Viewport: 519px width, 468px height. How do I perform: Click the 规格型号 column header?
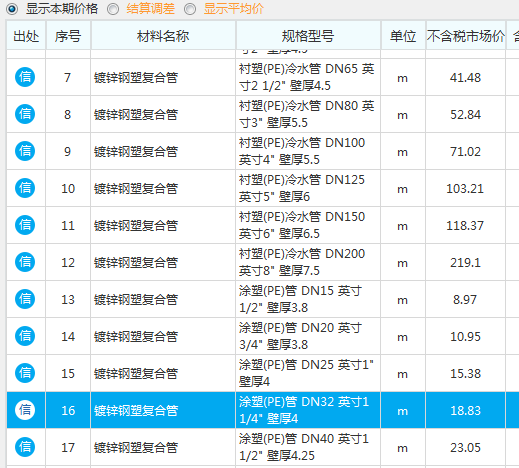tap(308, 36)
